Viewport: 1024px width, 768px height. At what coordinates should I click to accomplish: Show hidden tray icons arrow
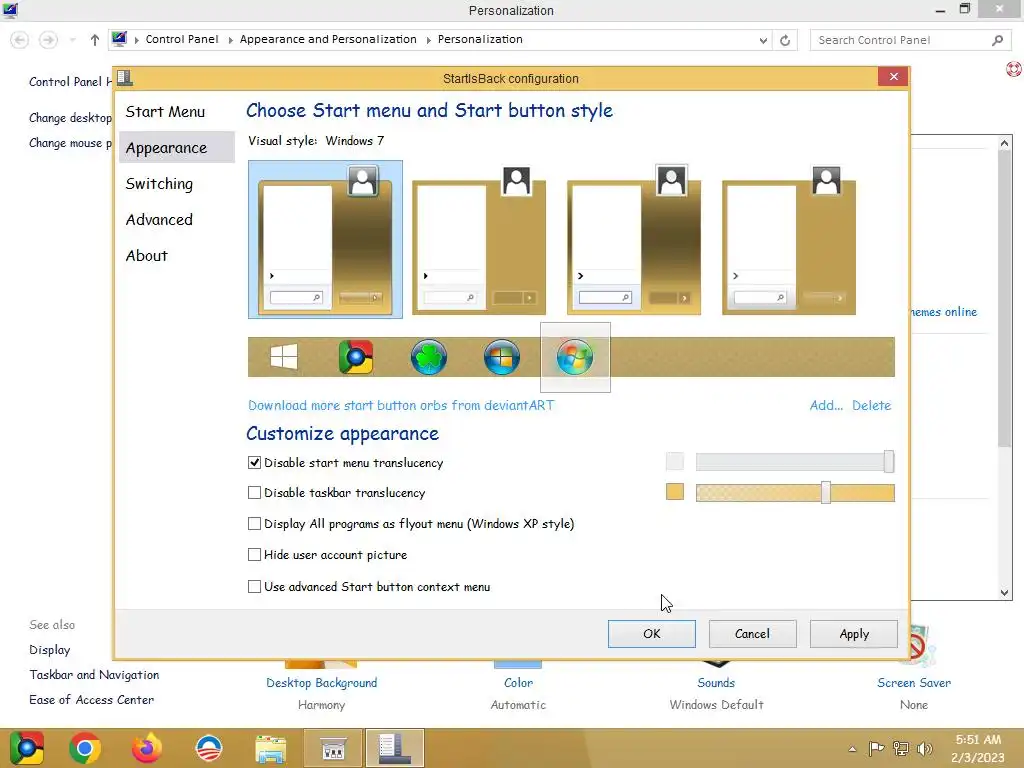[x=852, y=749]
